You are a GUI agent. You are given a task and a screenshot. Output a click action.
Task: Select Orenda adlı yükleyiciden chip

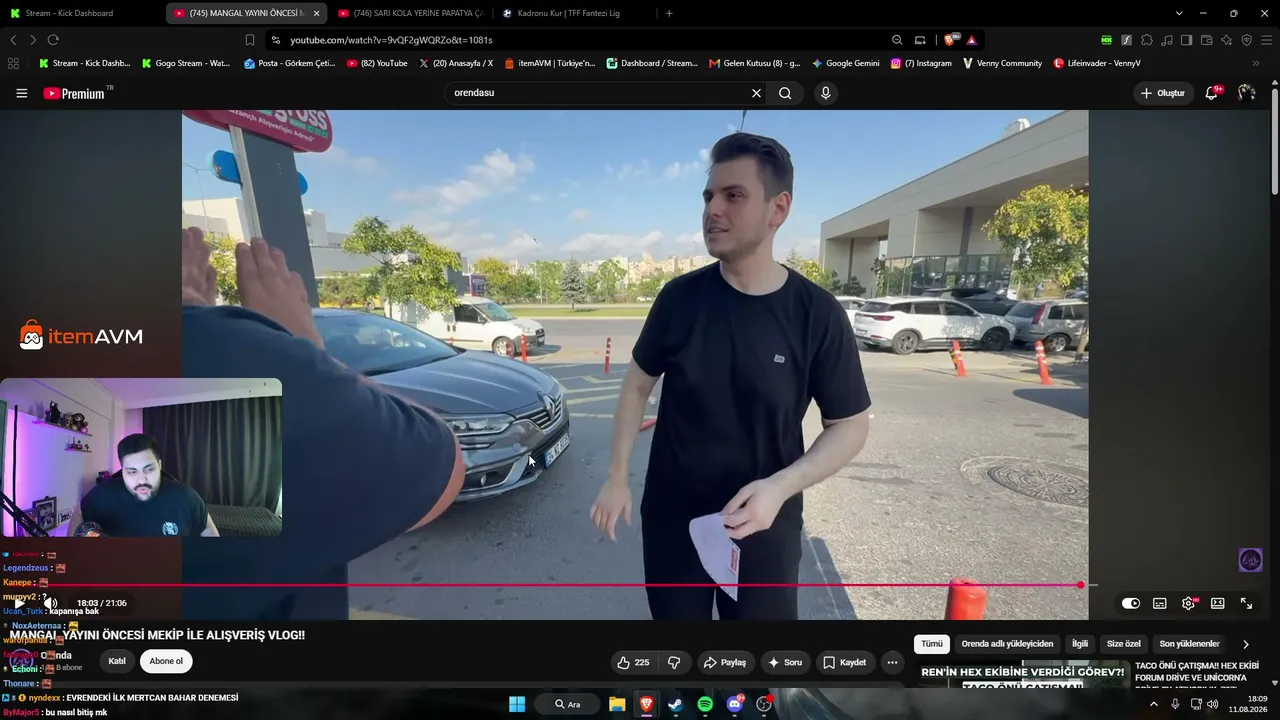[1007, 644]
